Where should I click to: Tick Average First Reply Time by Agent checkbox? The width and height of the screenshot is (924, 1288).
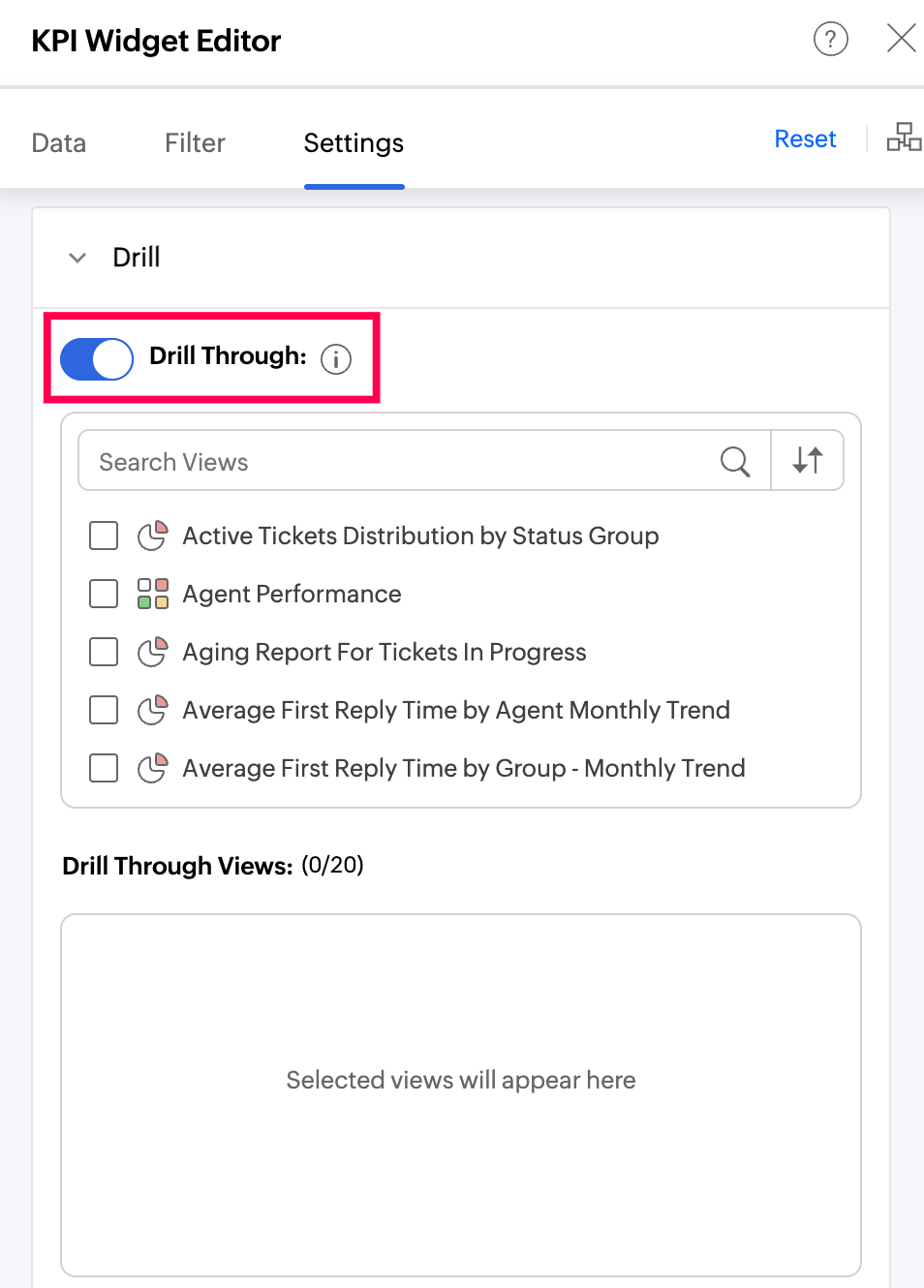coord(104,710)
